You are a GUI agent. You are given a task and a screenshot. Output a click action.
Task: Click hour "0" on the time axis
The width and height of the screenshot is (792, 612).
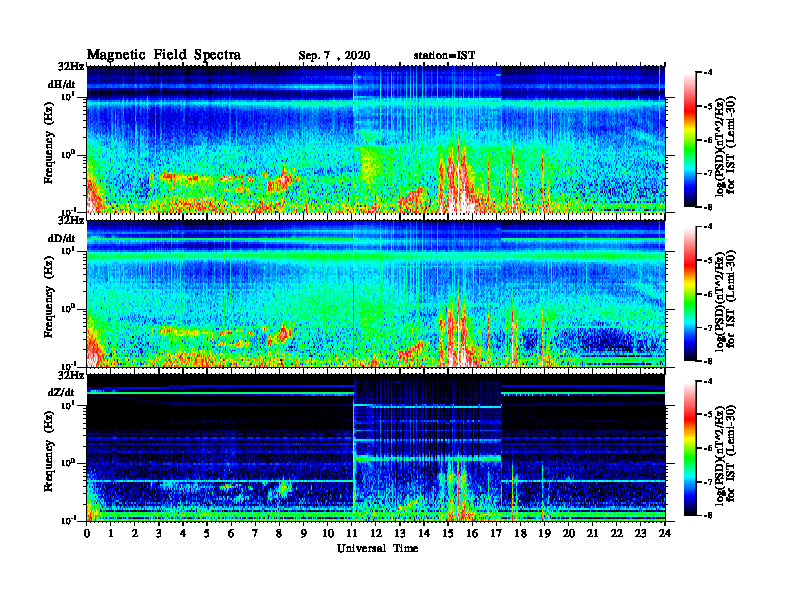point(87,533)
